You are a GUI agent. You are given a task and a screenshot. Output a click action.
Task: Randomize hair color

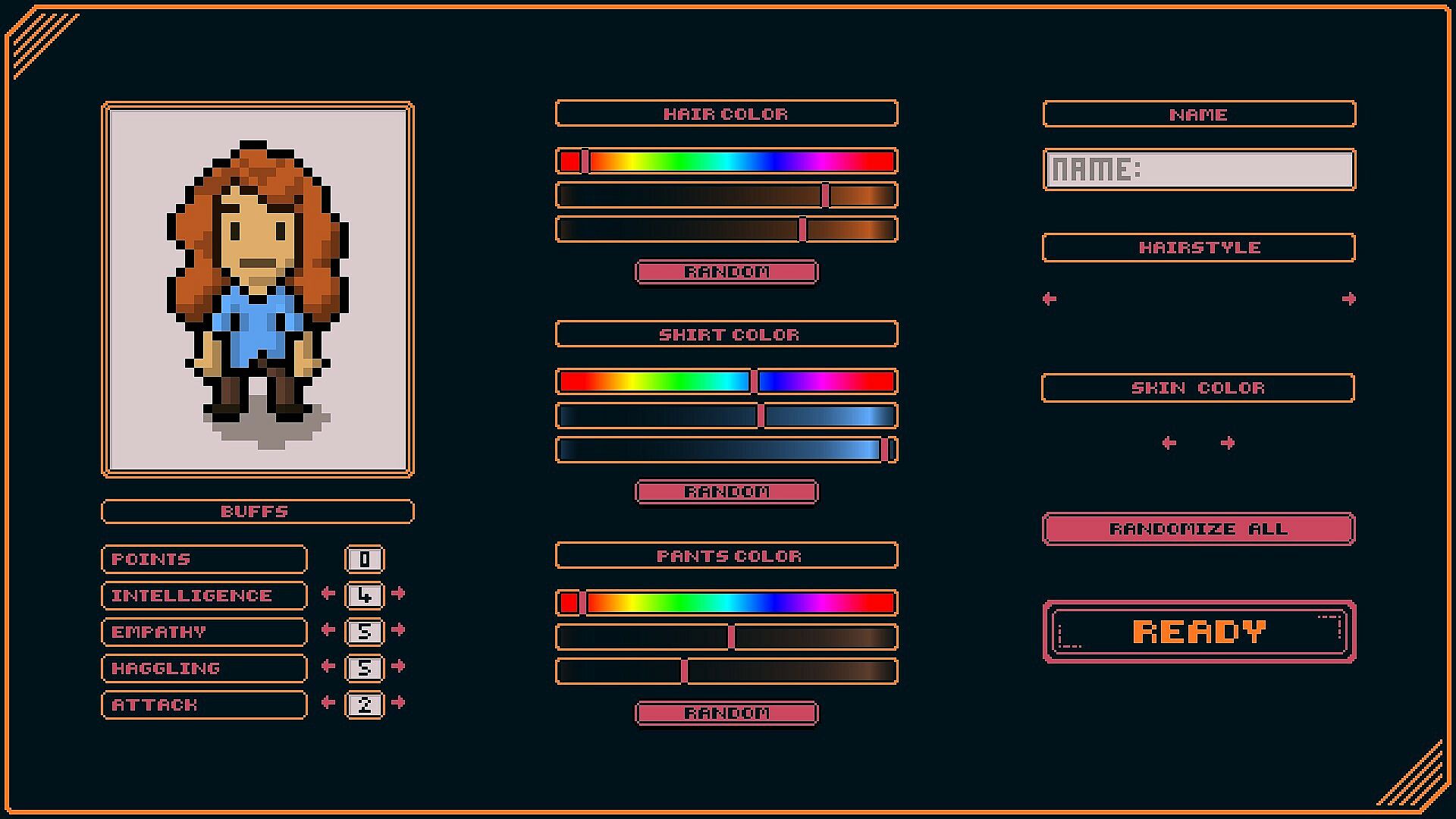pos(726,271)
